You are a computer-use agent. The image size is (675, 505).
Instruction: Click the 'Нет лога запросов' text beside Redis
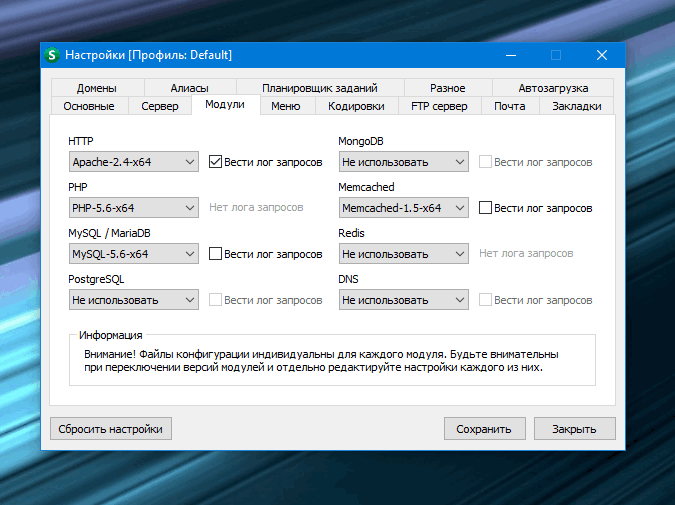(x=526, y=254)
